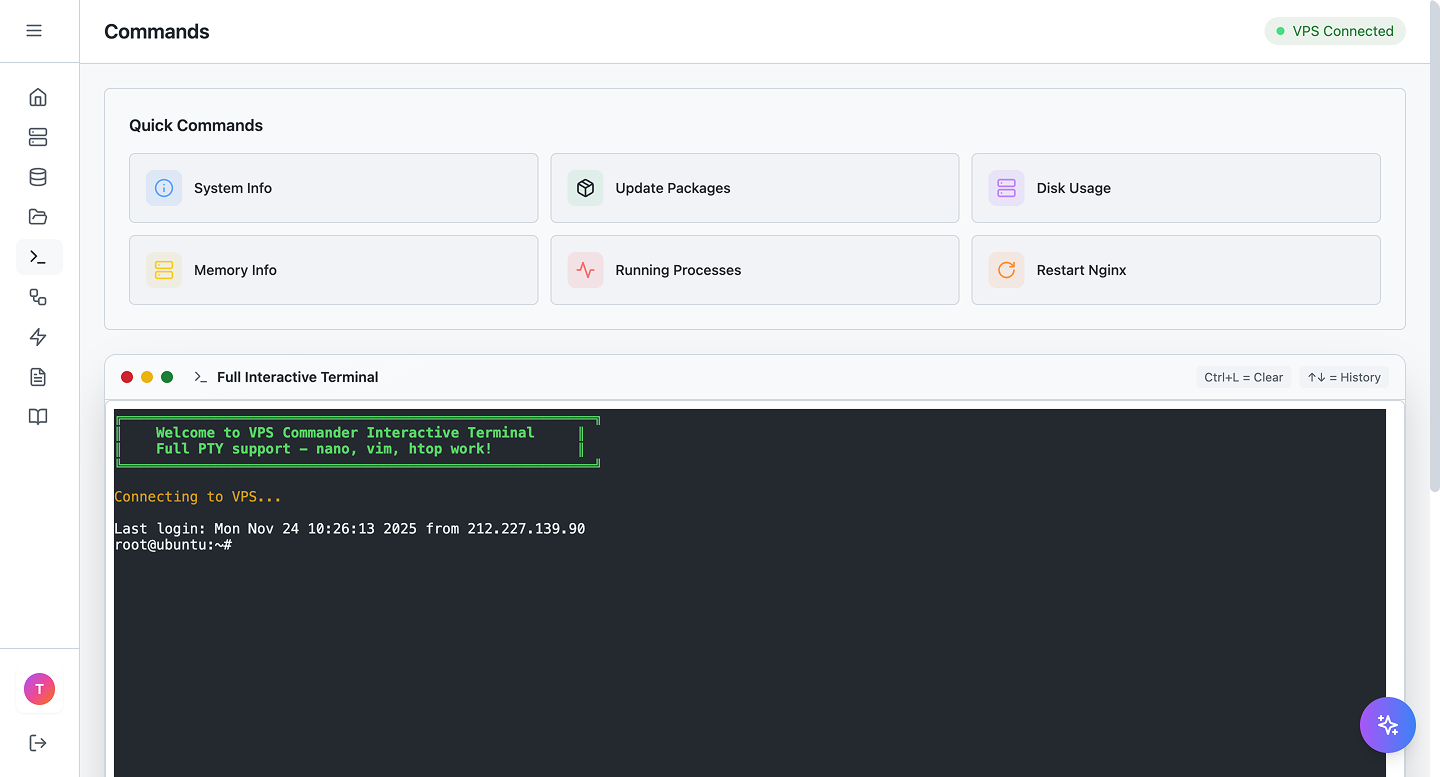Open the logs document icon in sidebar
1440x777 pixels.
(37, 377)
